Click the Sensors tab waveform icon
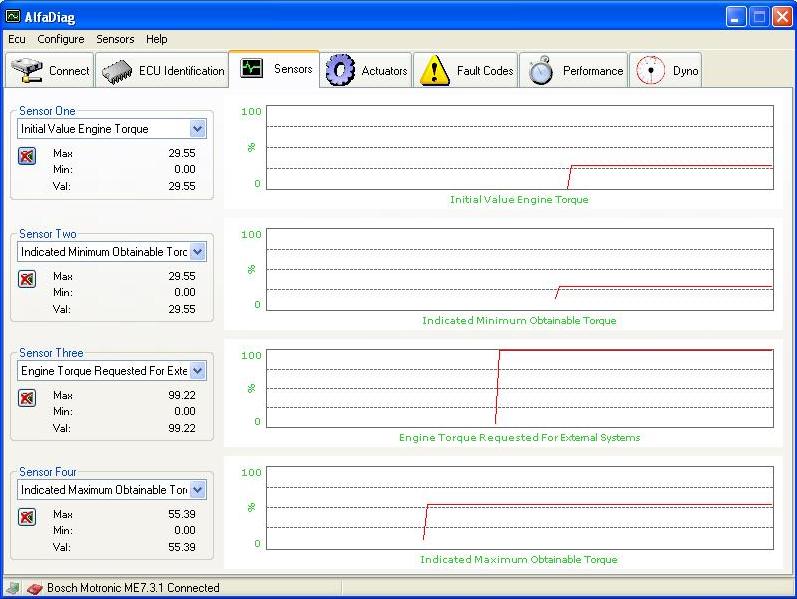 pyautogui.click(x=252, y=68)
